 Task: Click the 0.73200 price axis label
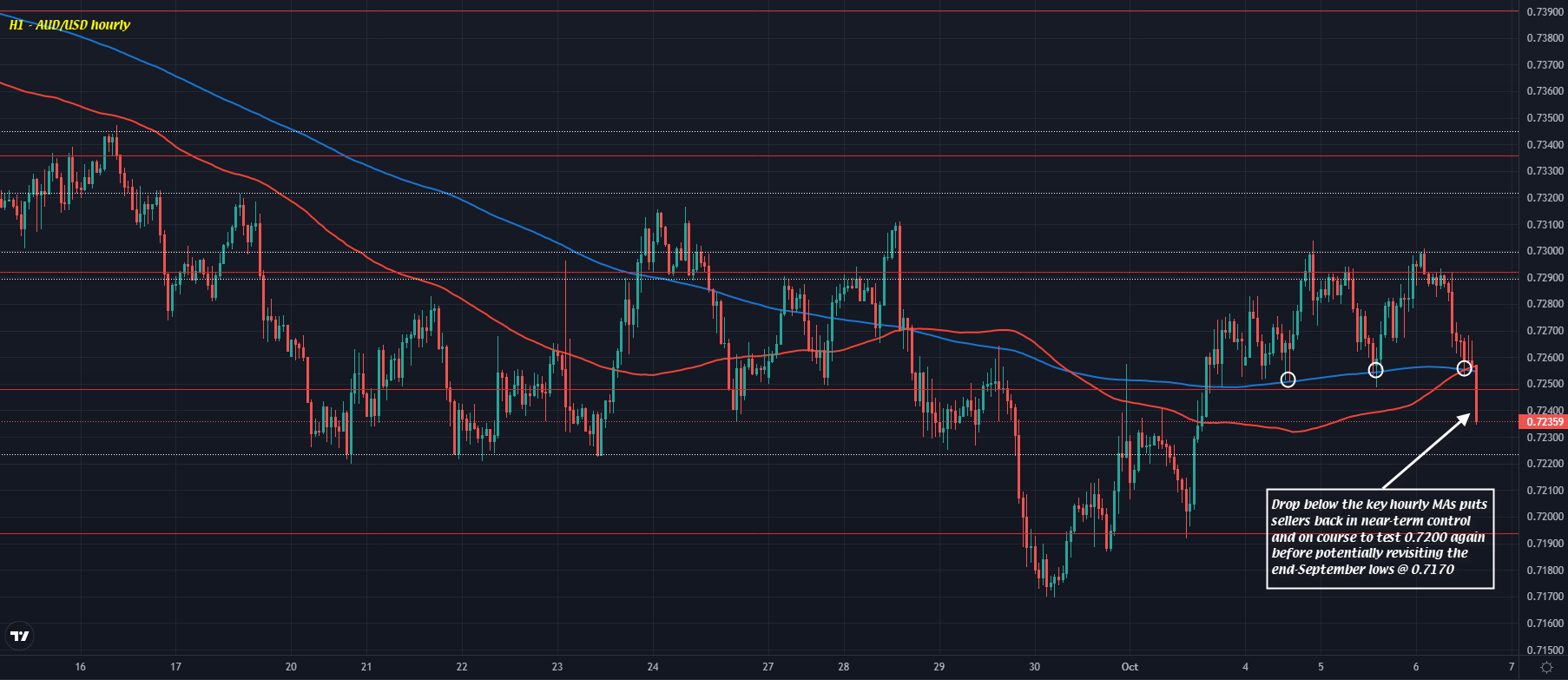pos(1545,198)
